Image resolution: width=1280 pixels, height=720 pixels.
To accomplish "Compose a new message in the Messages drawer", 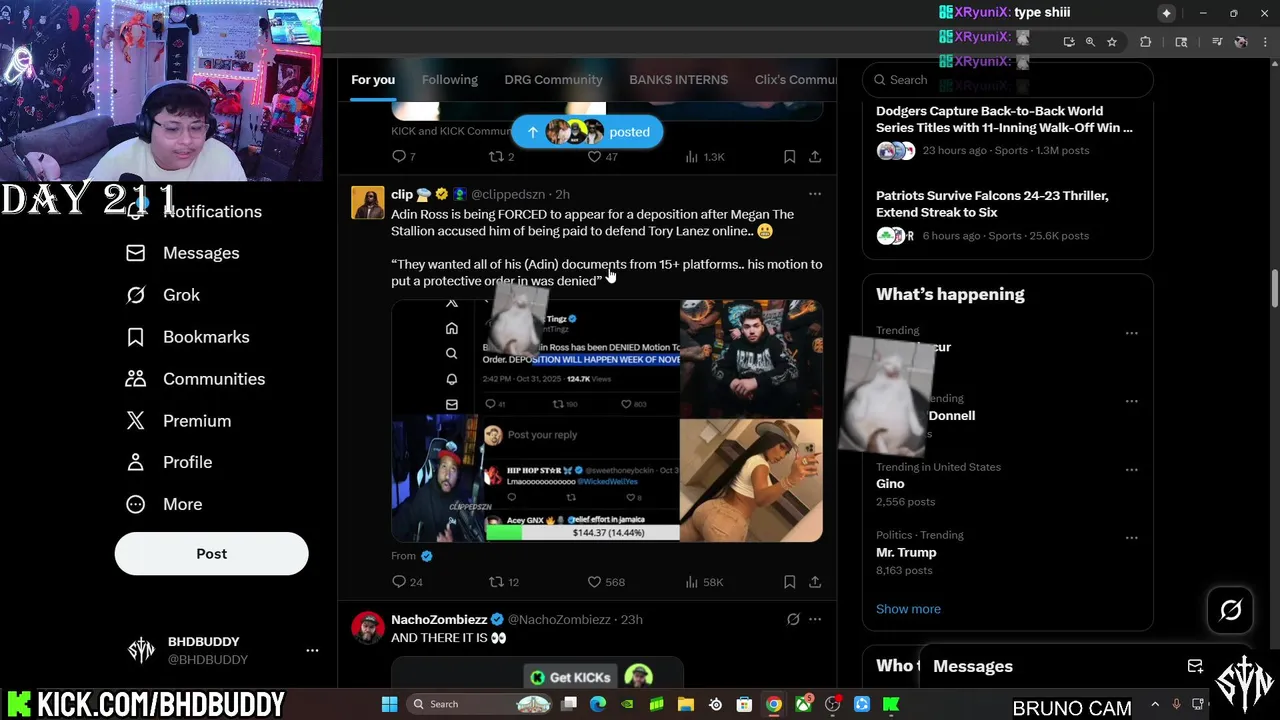I will coord(1195,666).
